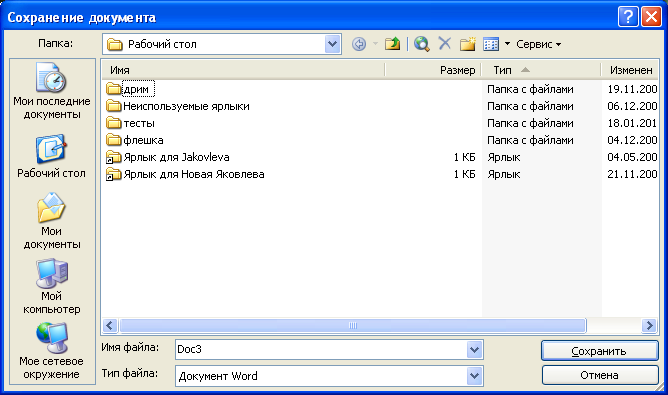Select the тесты folder
This screenshot has width=668, height=395.
click(139, 123)
